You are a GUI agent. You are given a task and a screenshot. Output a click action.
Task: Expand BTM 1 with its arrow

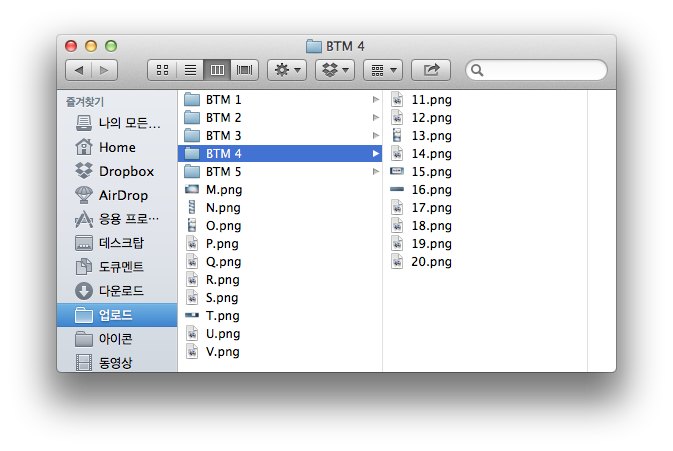coord(376,100)
